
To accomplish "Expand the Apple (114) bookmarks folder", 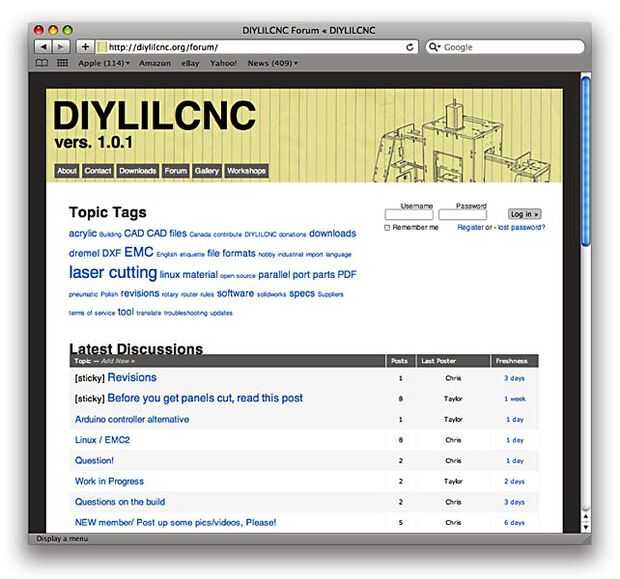I will 104,63.
